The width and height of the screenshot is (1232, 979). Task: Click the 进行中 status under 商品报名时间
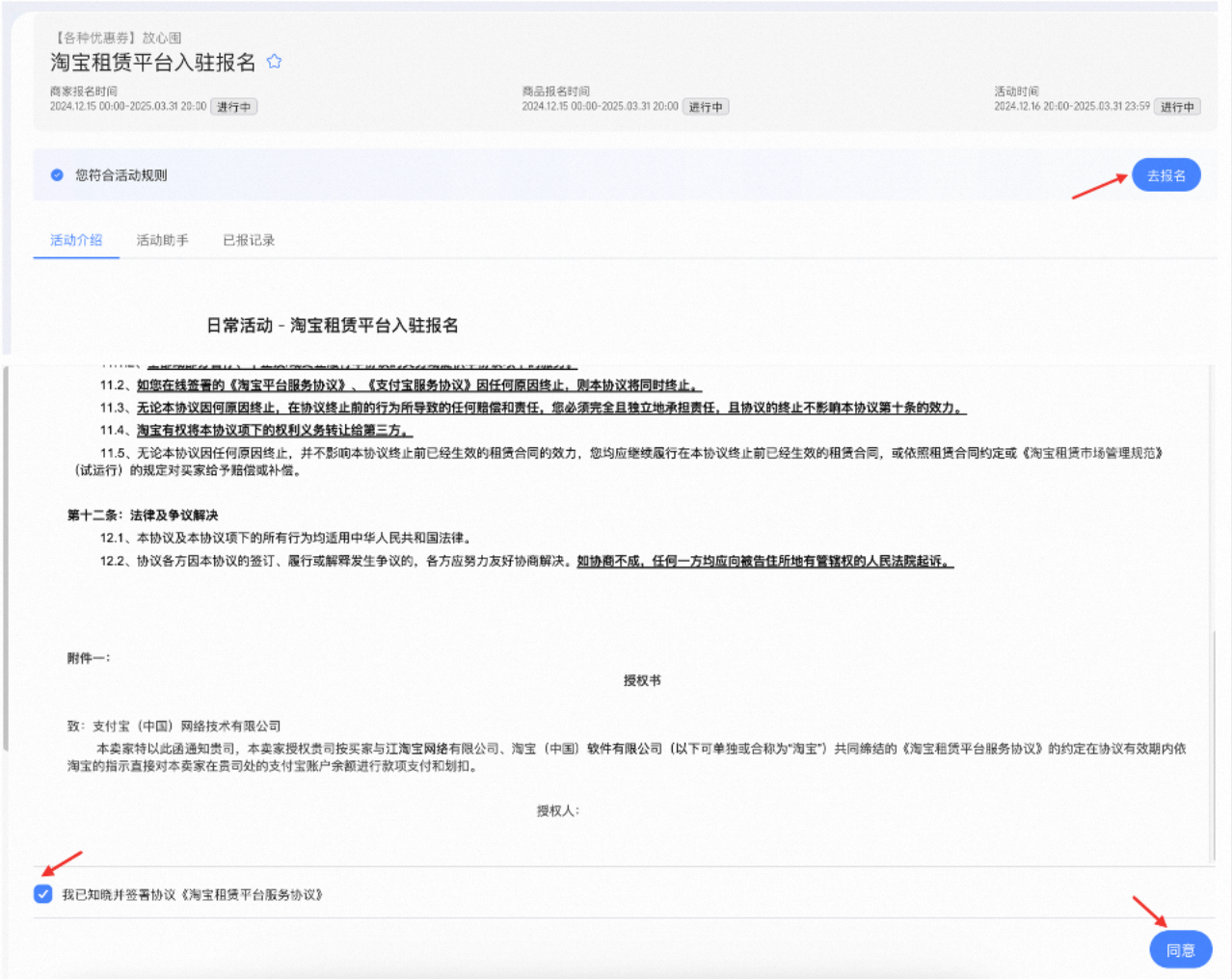coord(706,107)
